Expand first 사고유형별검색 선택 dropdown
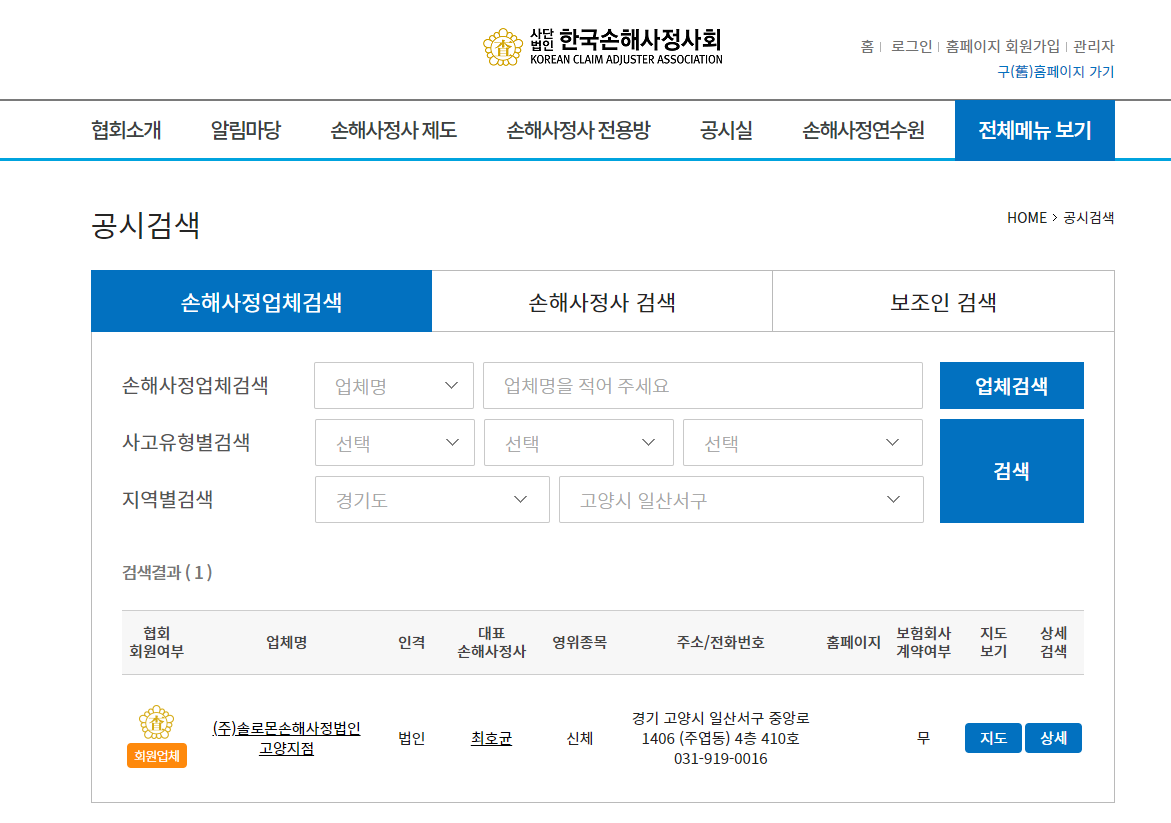Viewport: 1171px width, 823px height. (394, 442)
